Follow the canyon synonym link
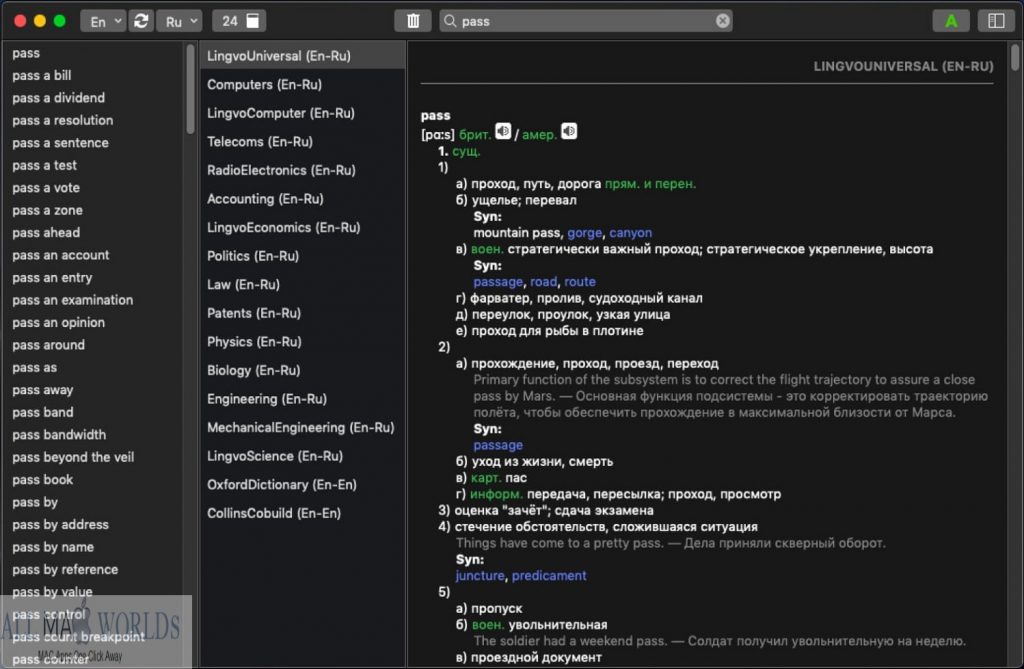Viewport: 1024px width, 669px height. 630,233
